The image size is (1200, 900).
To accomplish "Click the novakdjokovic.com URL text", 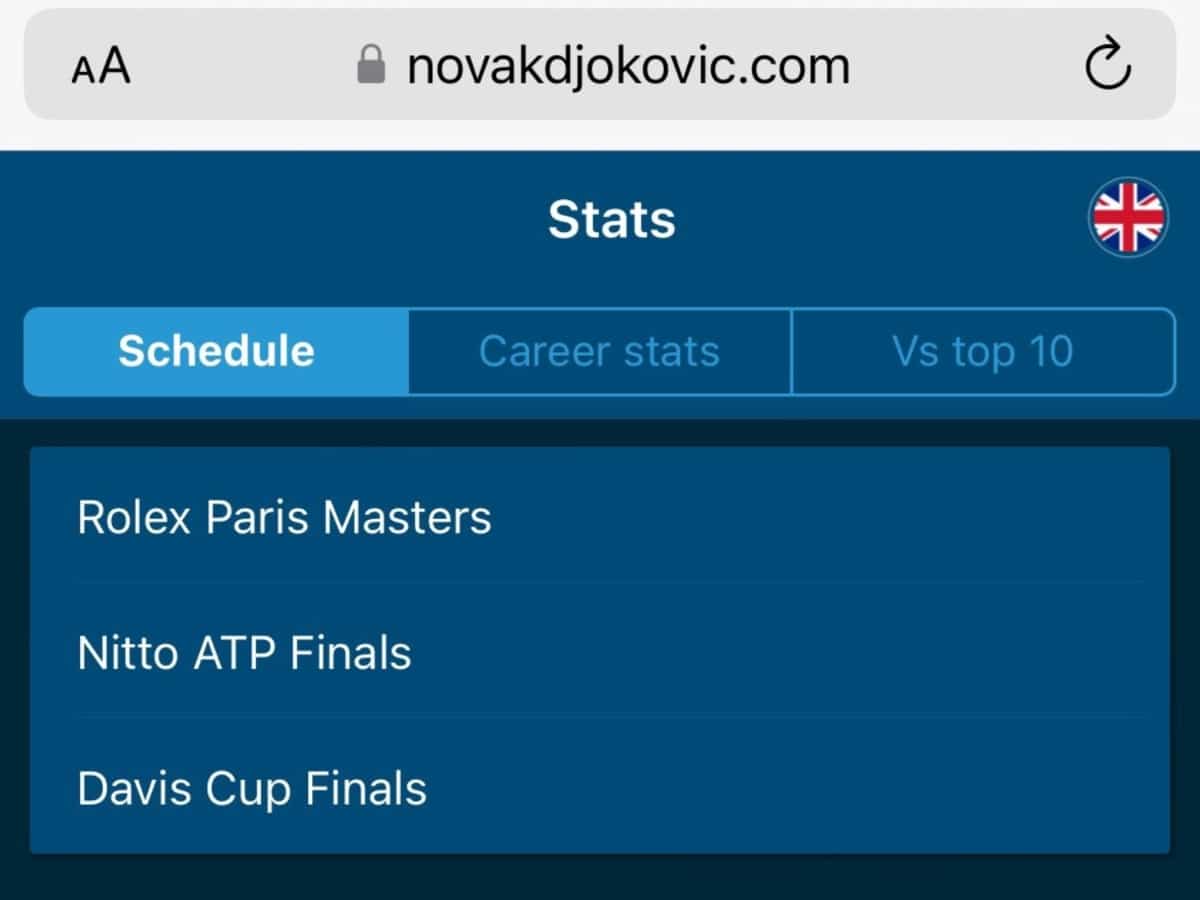I will [x=628, y=67].
